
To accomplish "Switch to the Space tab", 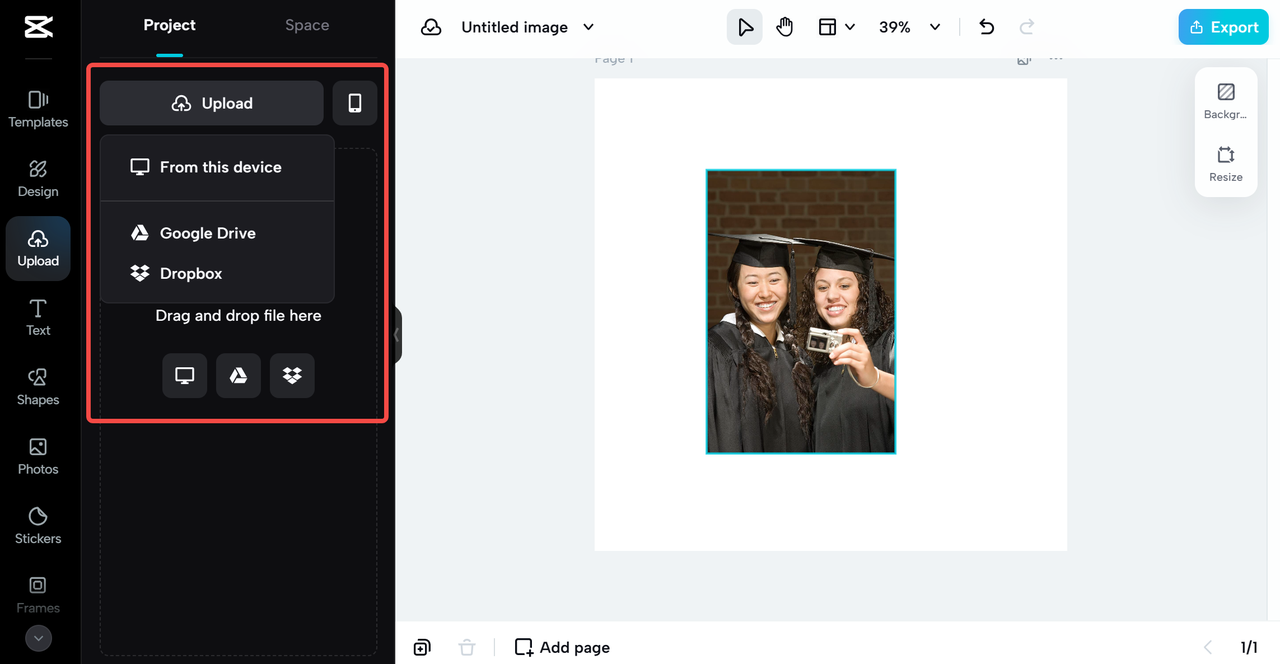I will coord(306,25).
